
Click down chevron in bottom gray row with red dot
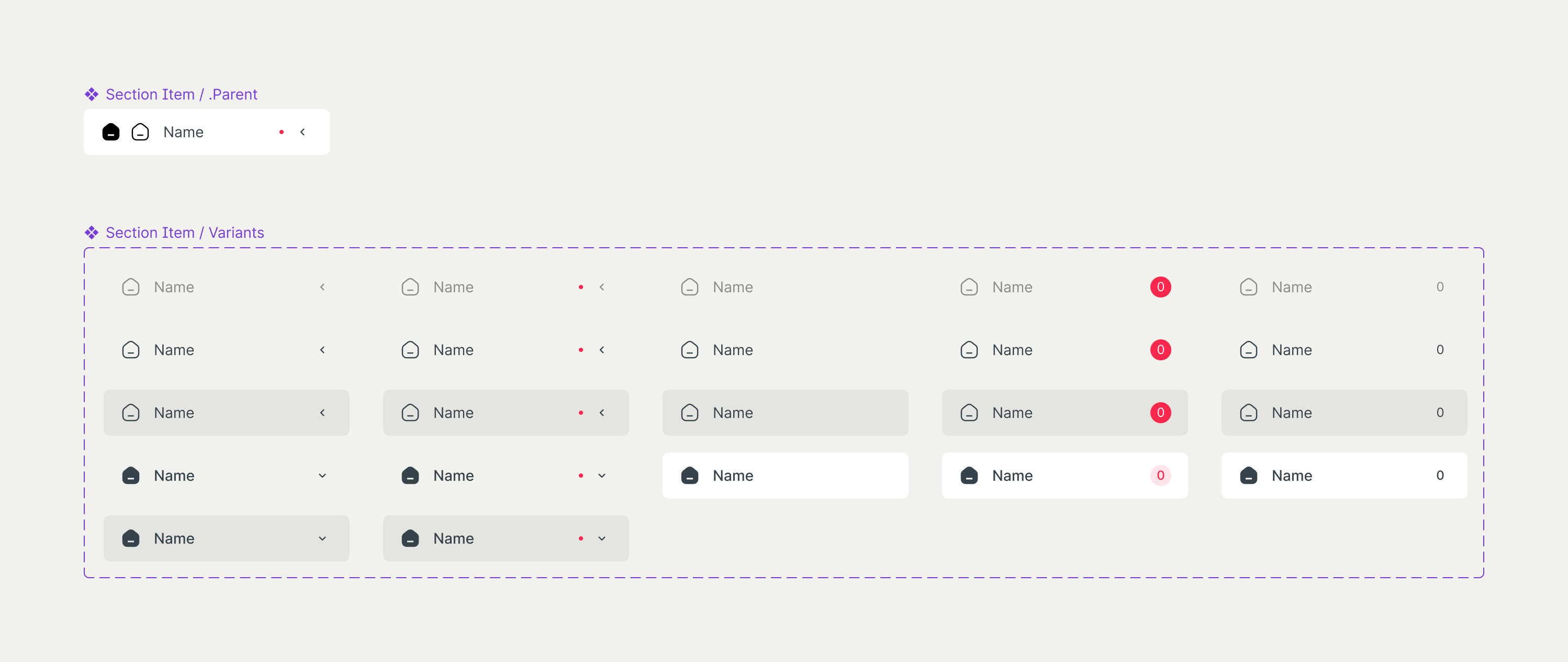tap(601, 538)
